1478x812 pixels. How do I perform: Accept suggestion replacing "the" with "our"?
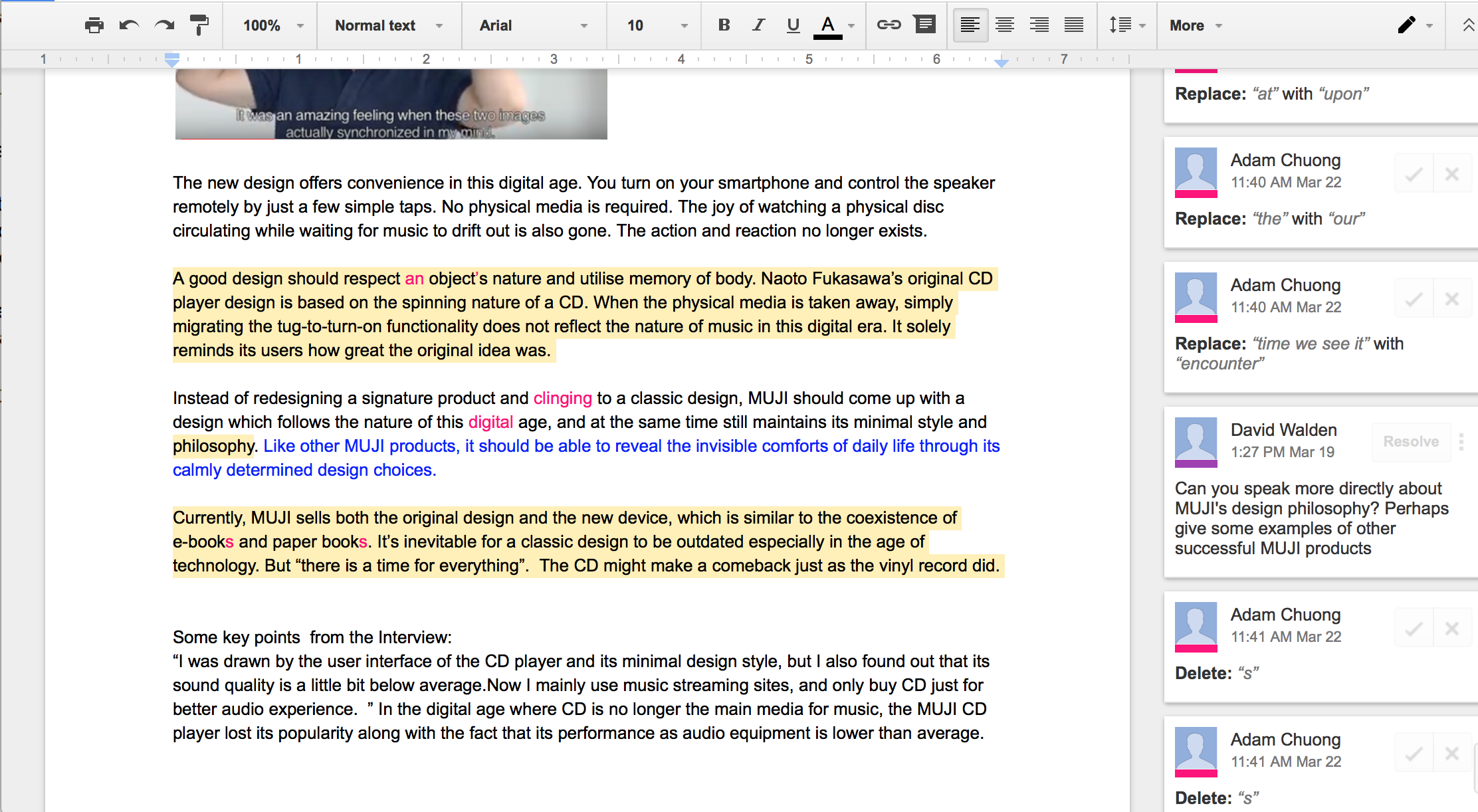pyautogui.click(x=1414, y=174)
